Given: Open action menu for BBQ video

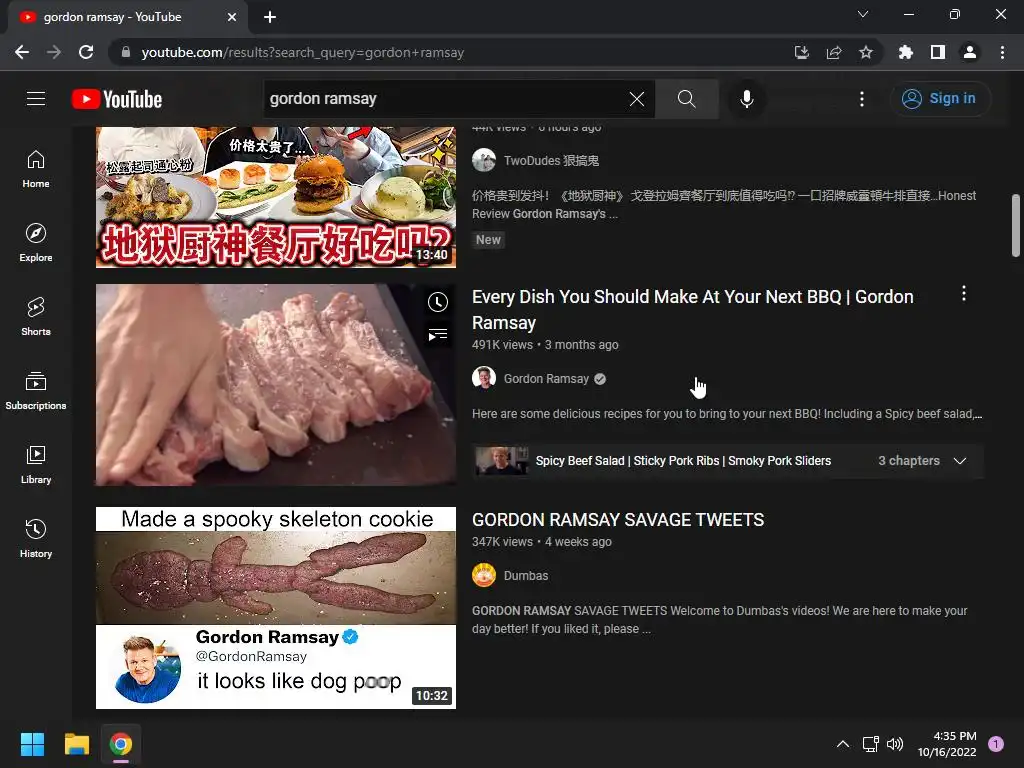Looking at the screenshot, I should pyautogui.click(x=963, y=294).
